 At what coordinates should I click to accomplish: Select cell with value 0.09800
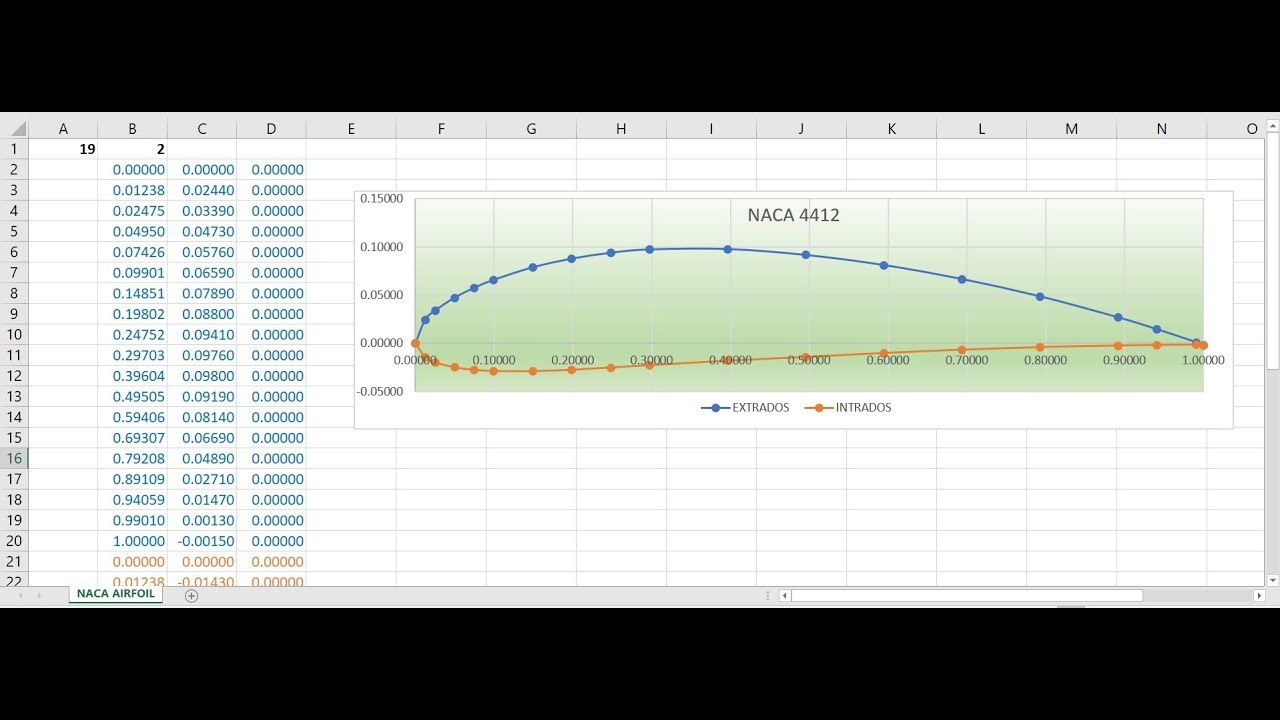[202, 376]
